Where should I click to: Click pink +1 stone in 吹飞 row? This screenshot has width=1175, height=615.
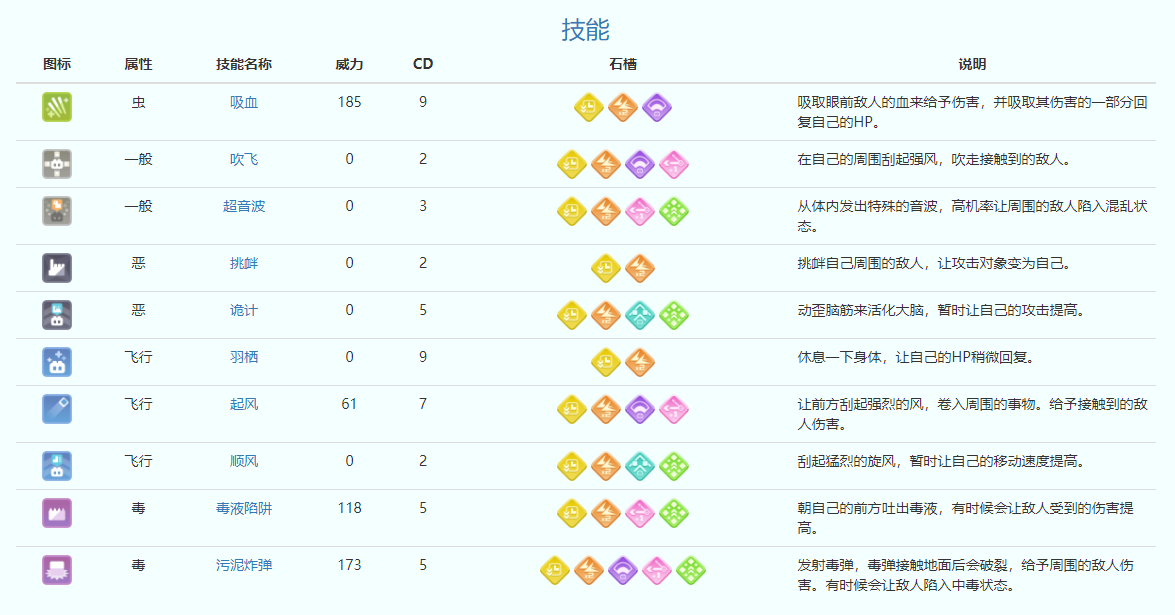(x=674, y=164)
